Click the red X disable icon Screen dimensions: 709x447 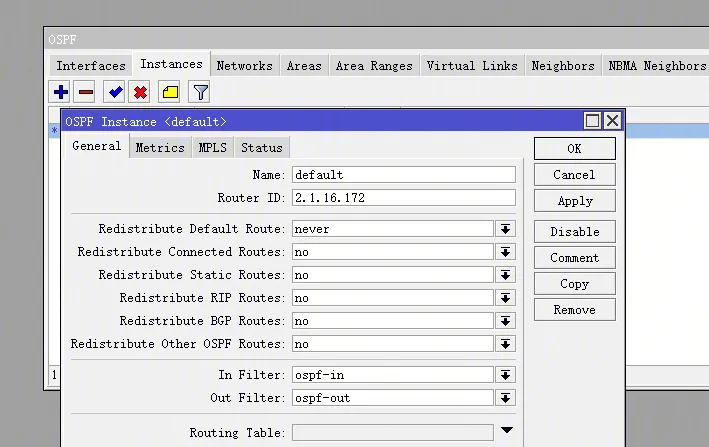point(140,92)
